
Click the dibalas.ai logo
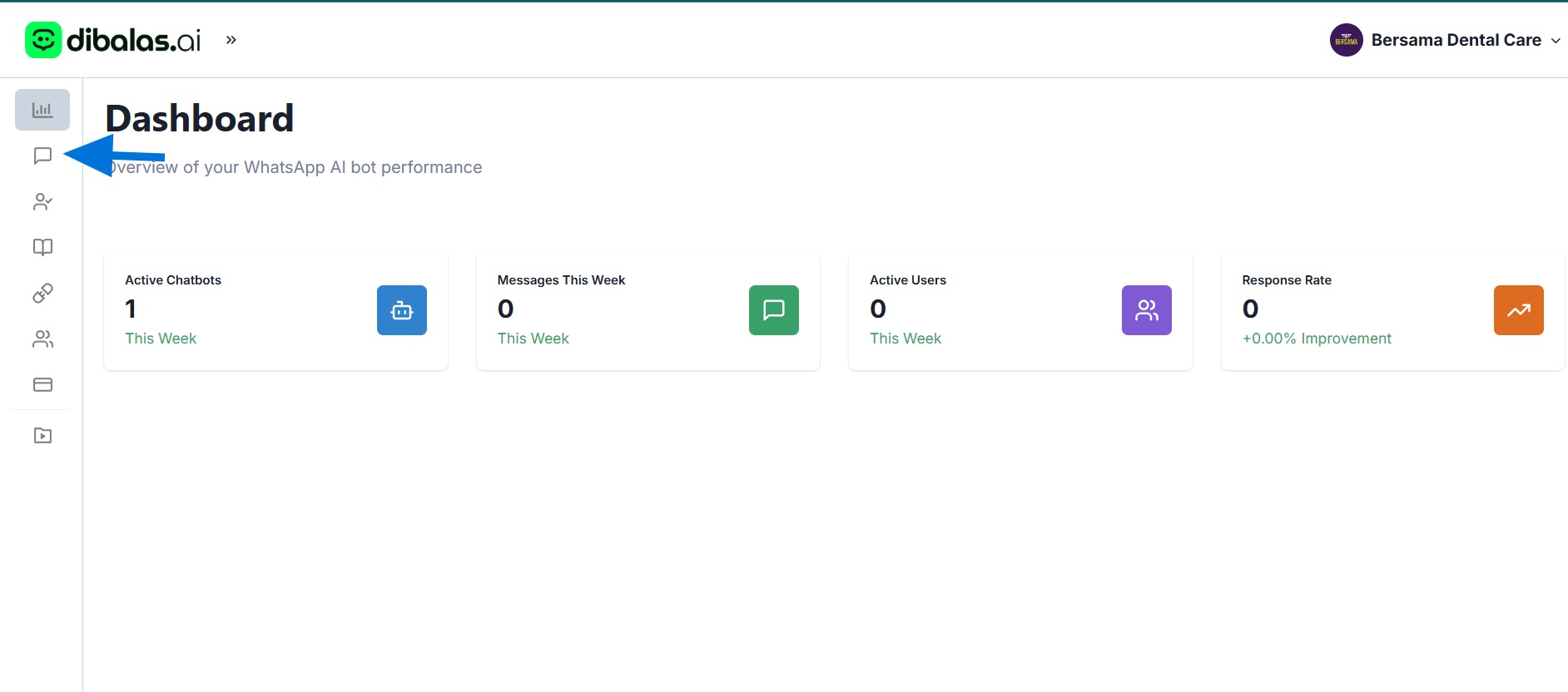tap(113, 40)
